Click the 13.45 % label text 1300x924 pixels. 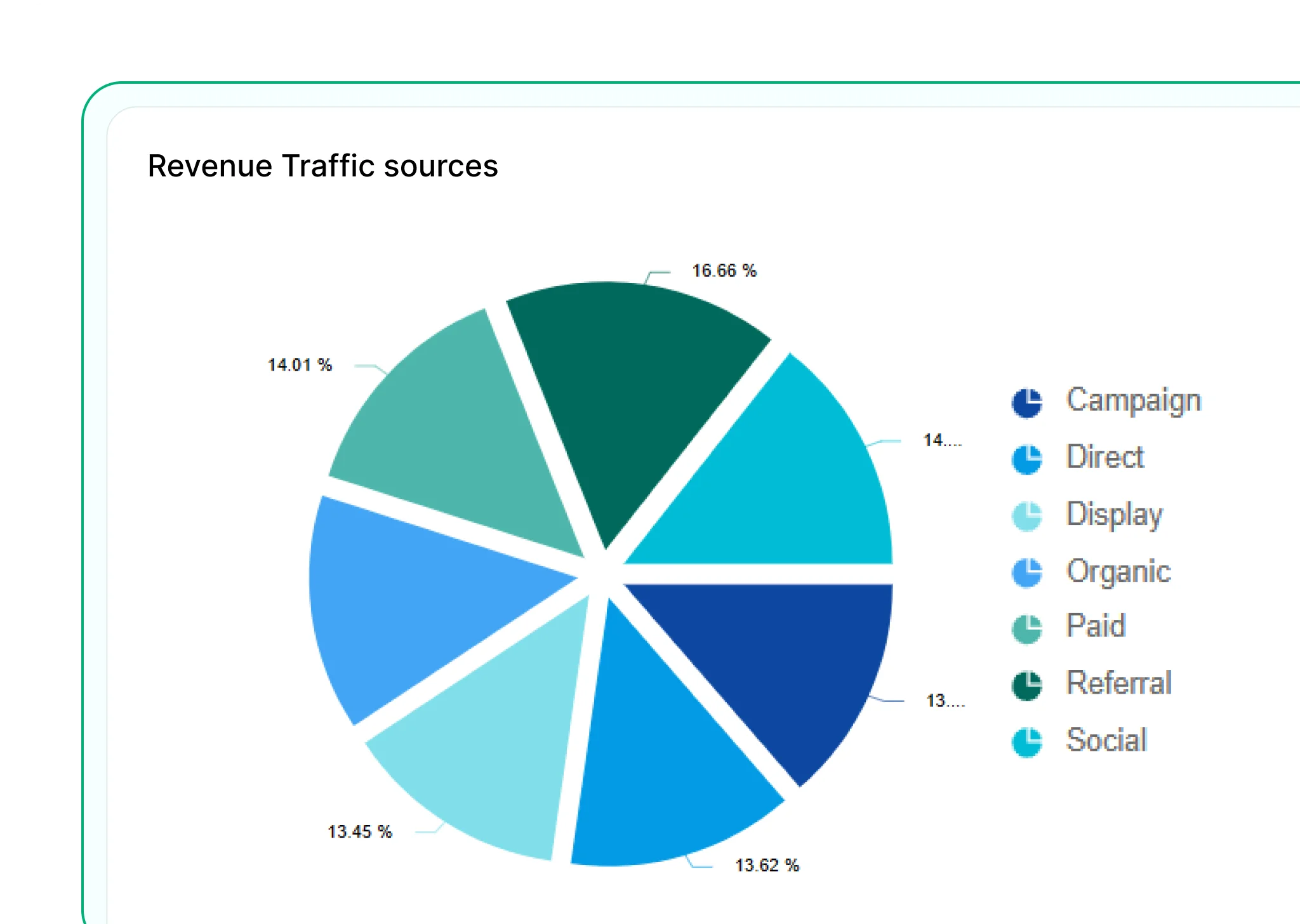click(359, 831)
